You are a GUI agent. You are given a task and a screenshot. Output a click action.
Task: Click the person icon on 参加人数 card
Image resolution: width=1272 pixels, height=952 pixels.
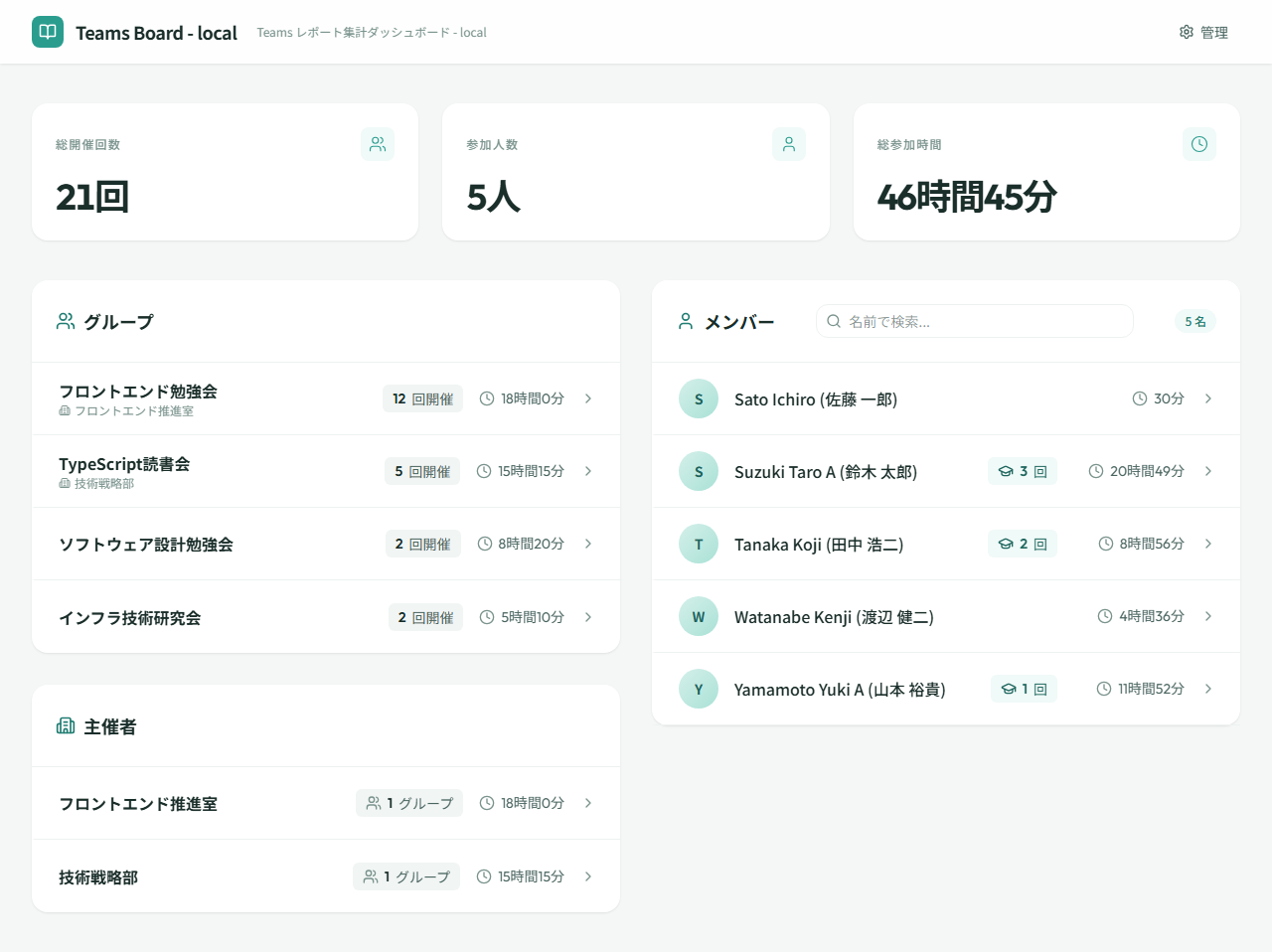(789, 144)
